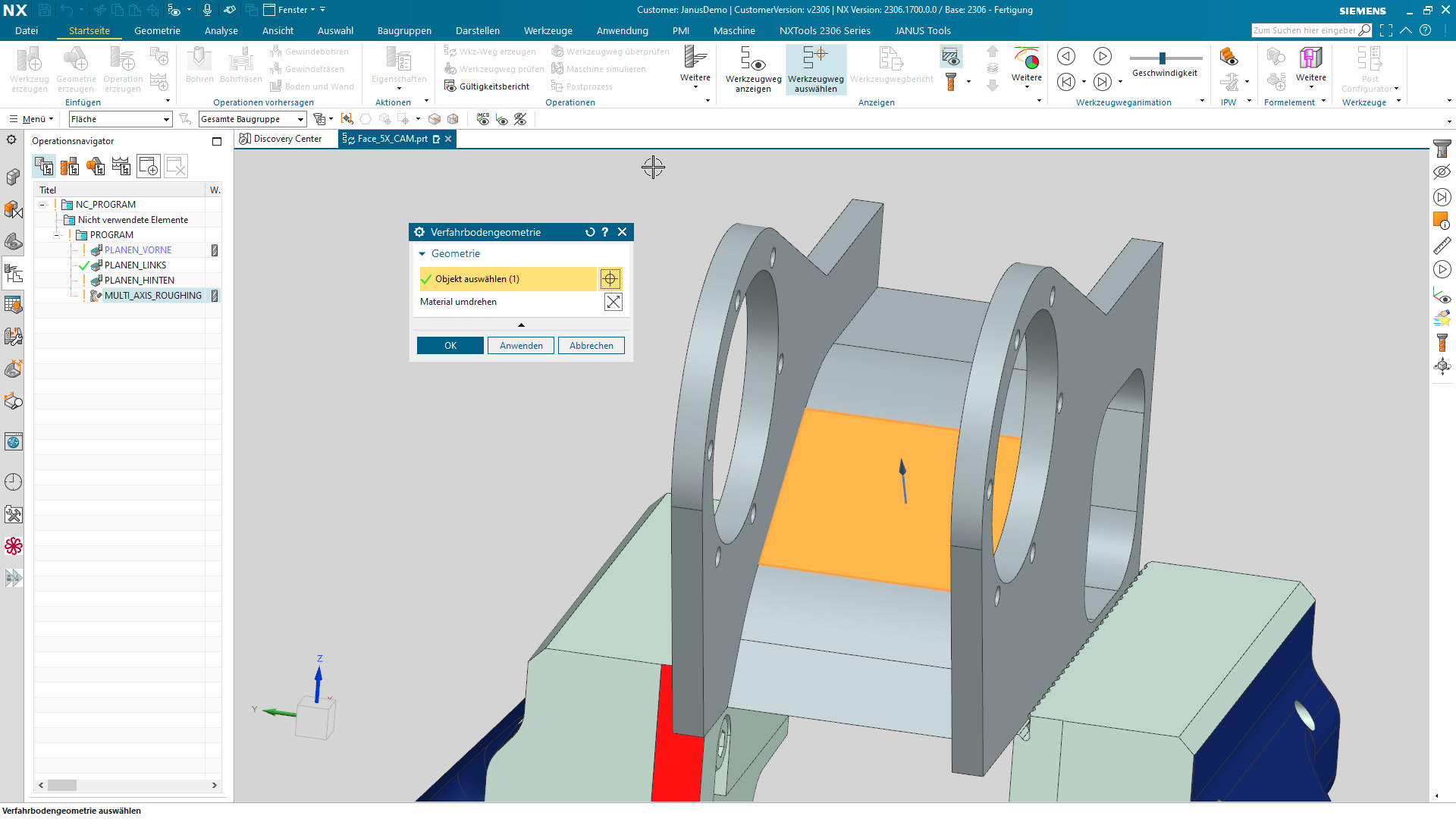
Task: Open the web browser sidebar icon
Action: tap(14, 441)
